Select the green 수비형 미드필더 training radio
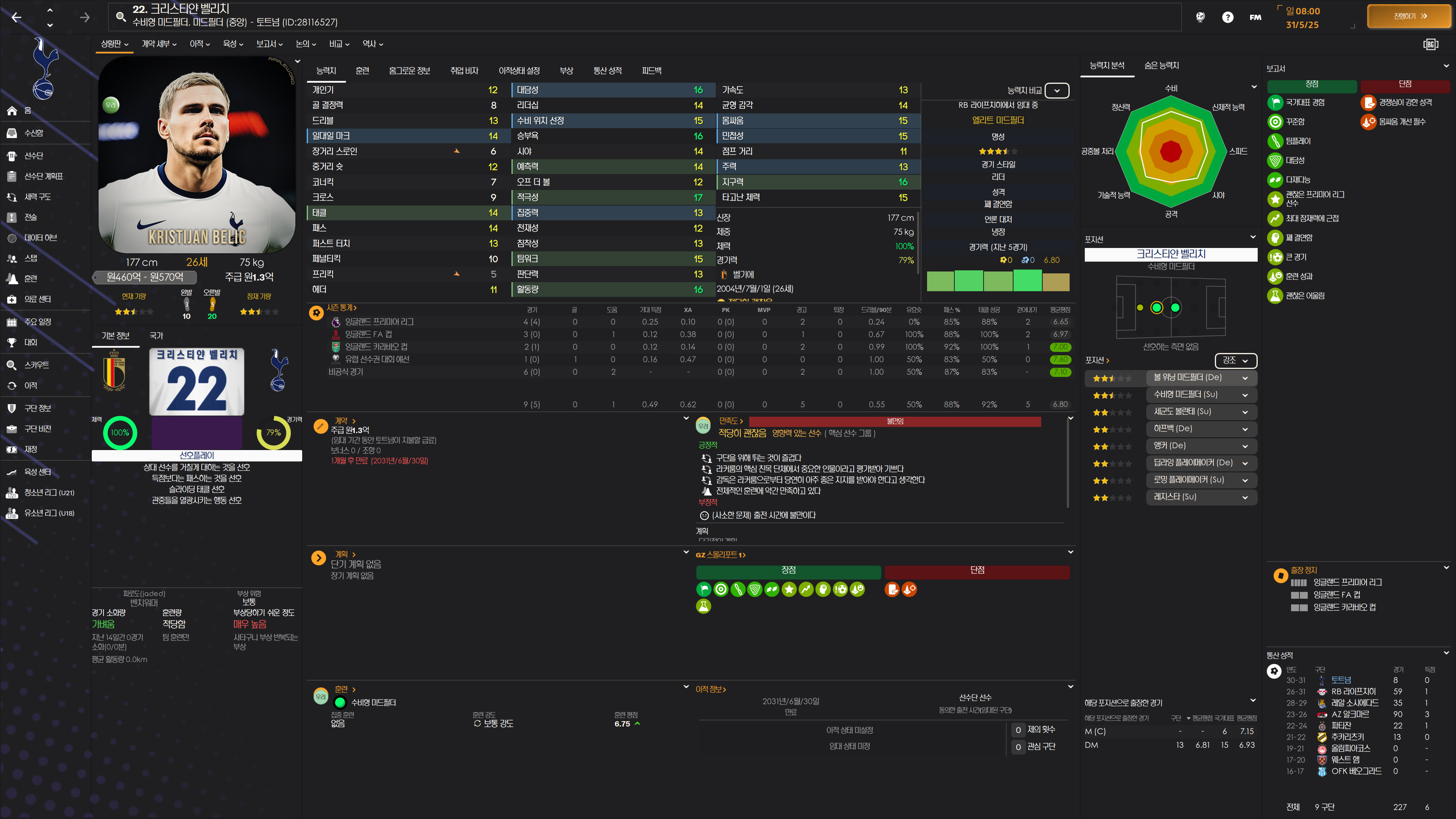The image size is (1456, 819). click(x=340, y=703)
